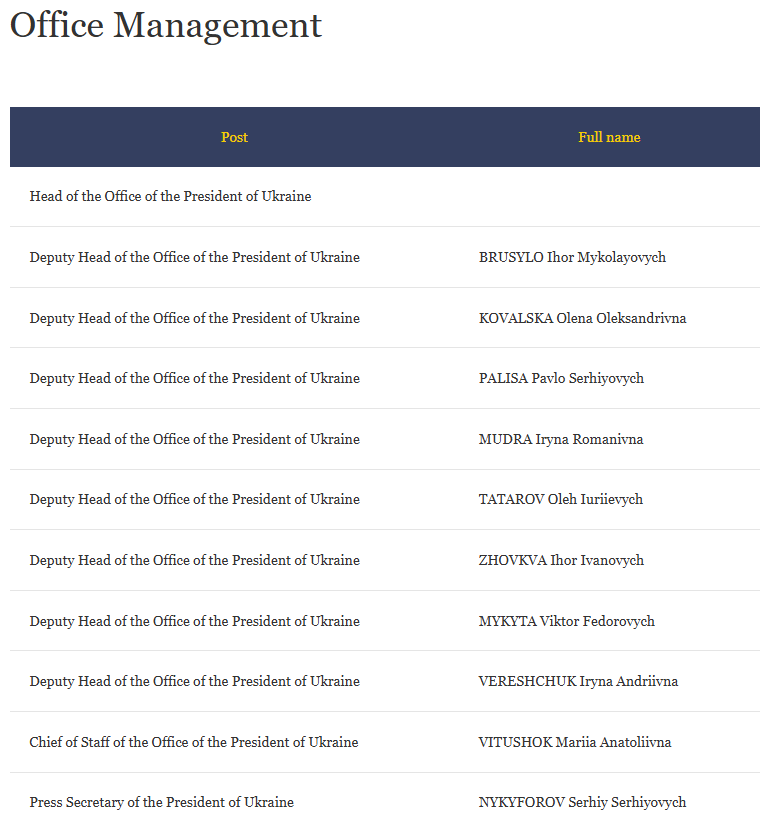Click the name TATAROV Oleh Iuriievych

click(x=560, y=500)
